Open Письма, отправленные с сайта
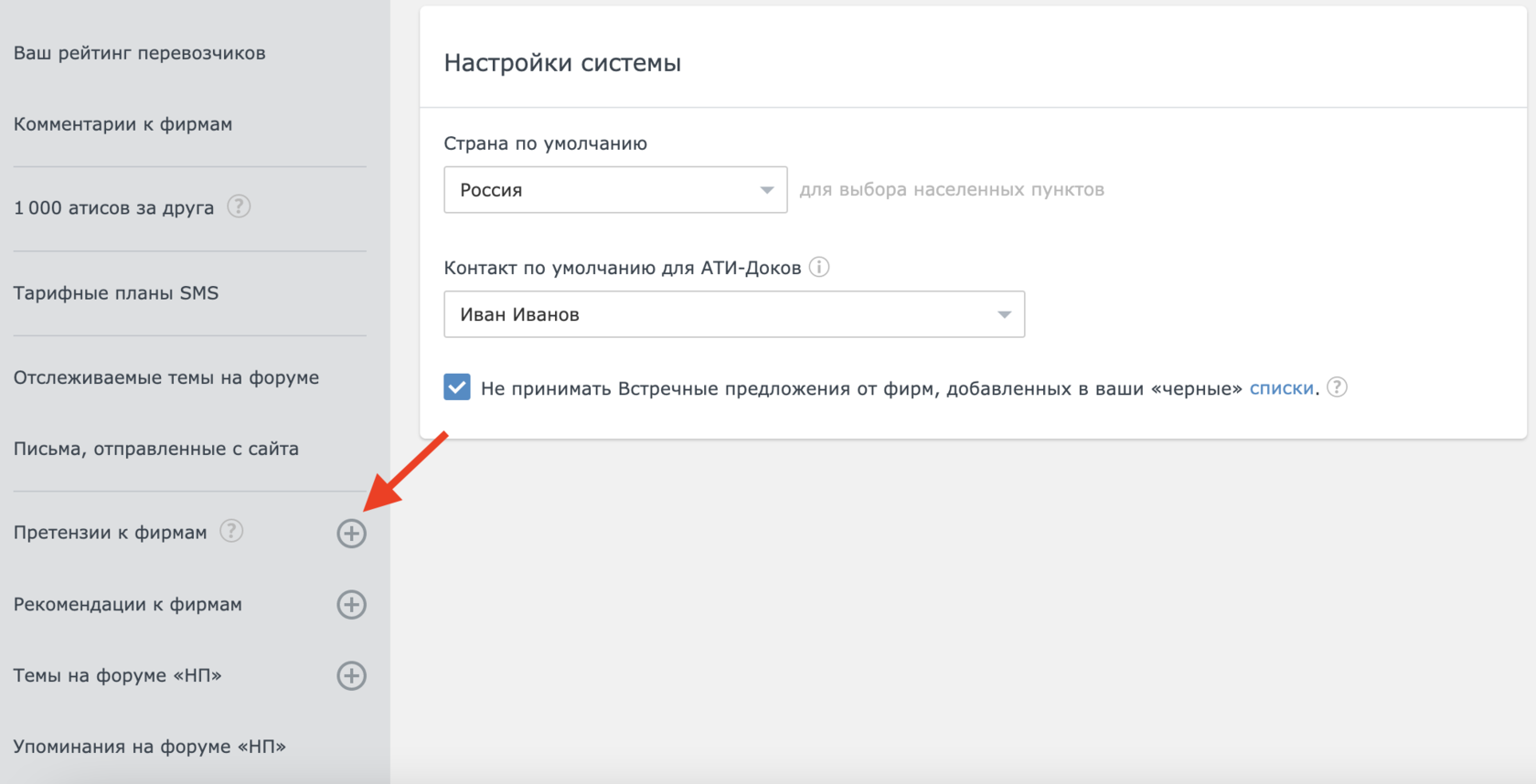The width and height of the screenshot is (1536, 784). click(x=156, y=449)
